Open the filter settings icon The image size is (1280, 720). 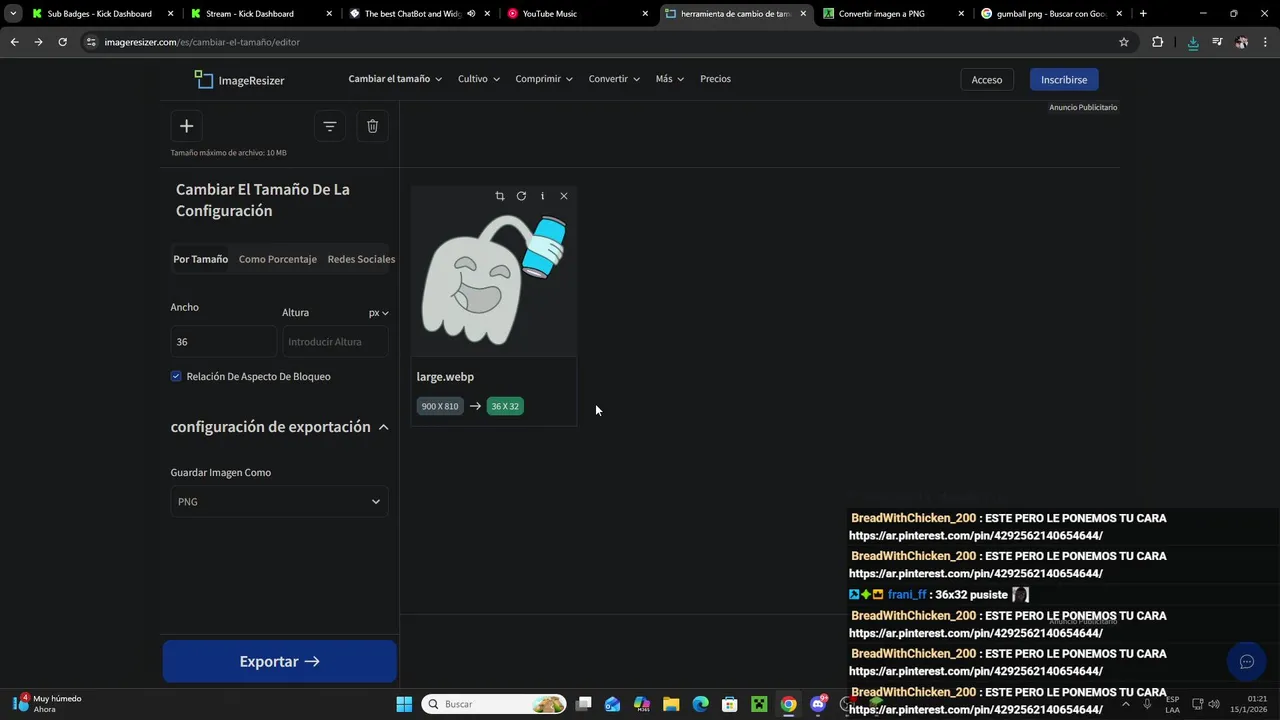tap(329, 126)
